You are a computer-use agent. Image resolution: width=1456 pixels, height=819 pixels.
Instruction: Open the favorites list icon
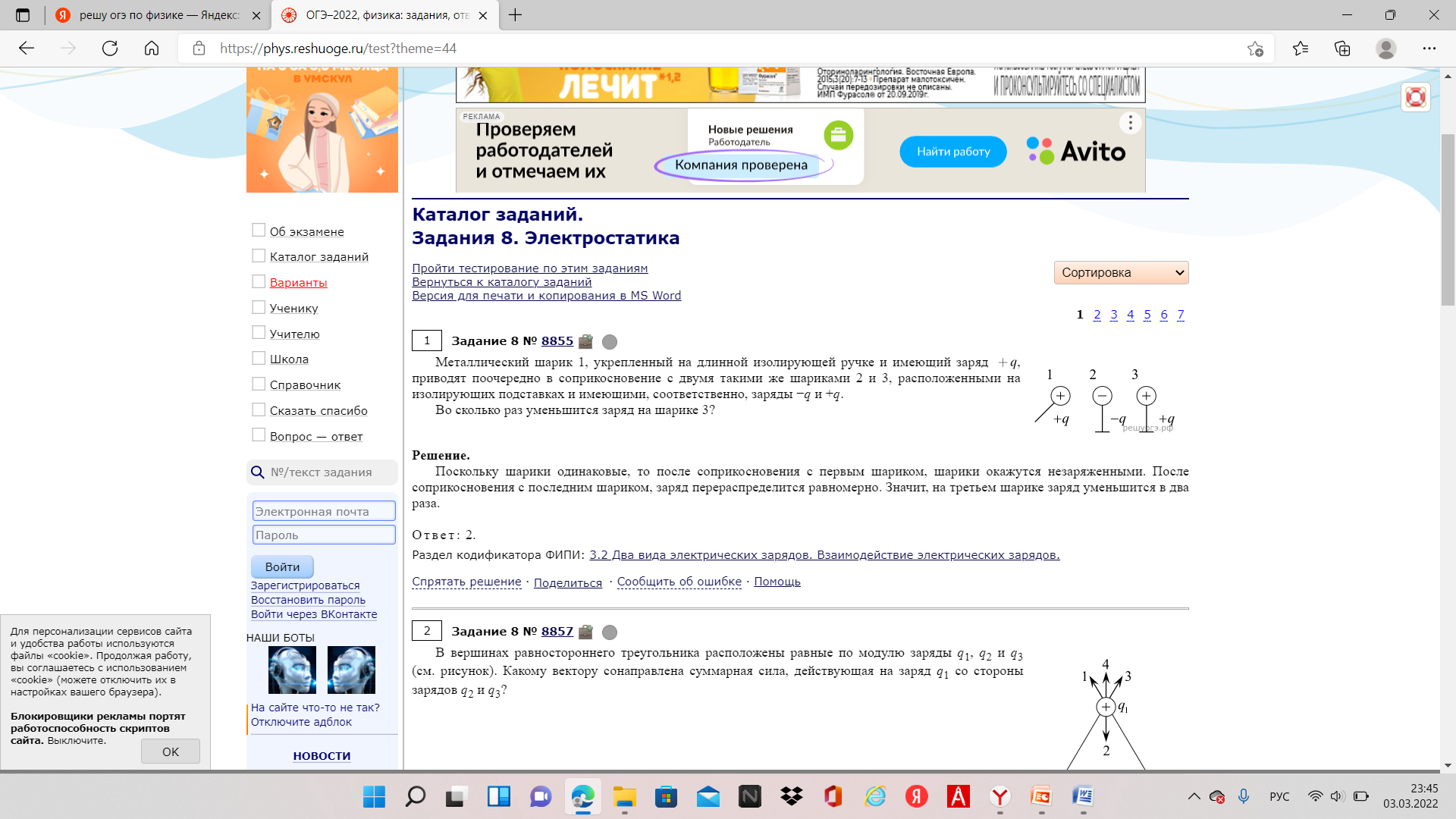tap(1301, 49)
